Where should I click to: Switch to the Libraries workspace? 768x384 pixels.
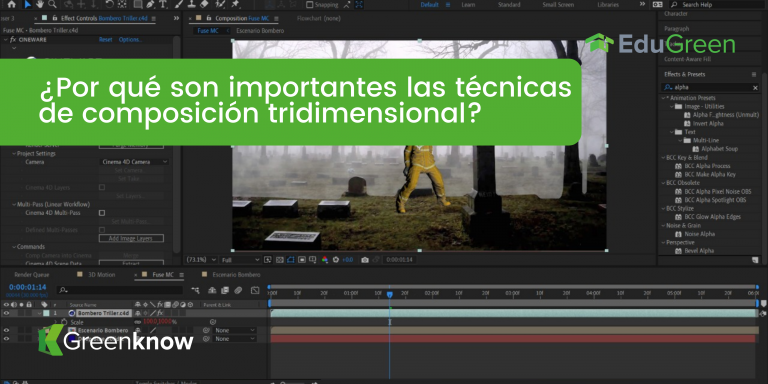[608, 5]
